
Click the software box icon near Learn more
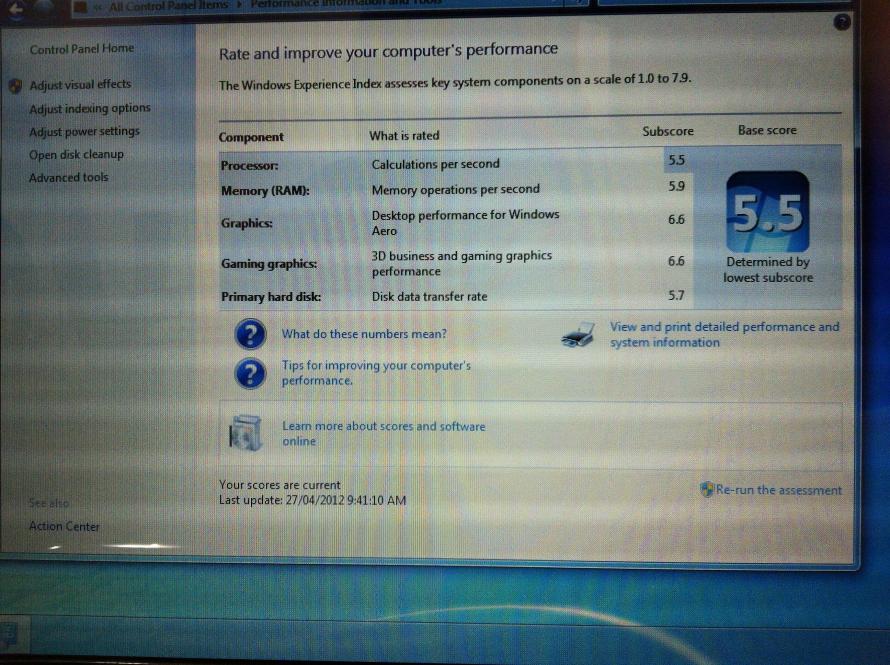pos(245,433)
